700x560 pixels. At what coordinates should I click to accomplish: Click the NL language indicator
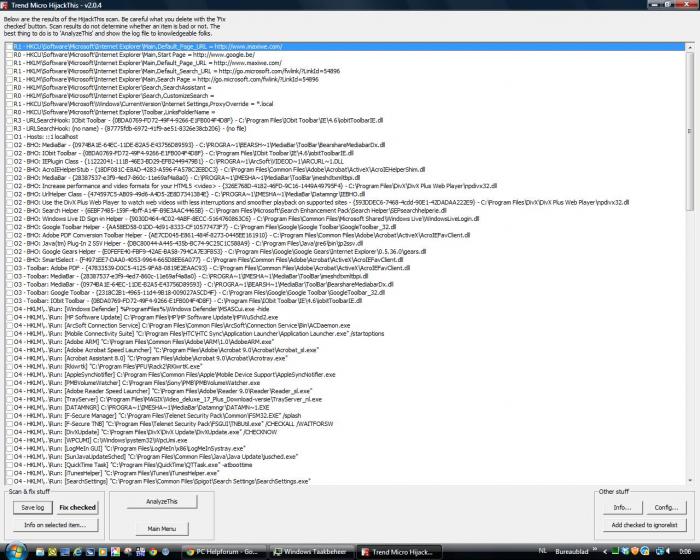pos(543,551)
